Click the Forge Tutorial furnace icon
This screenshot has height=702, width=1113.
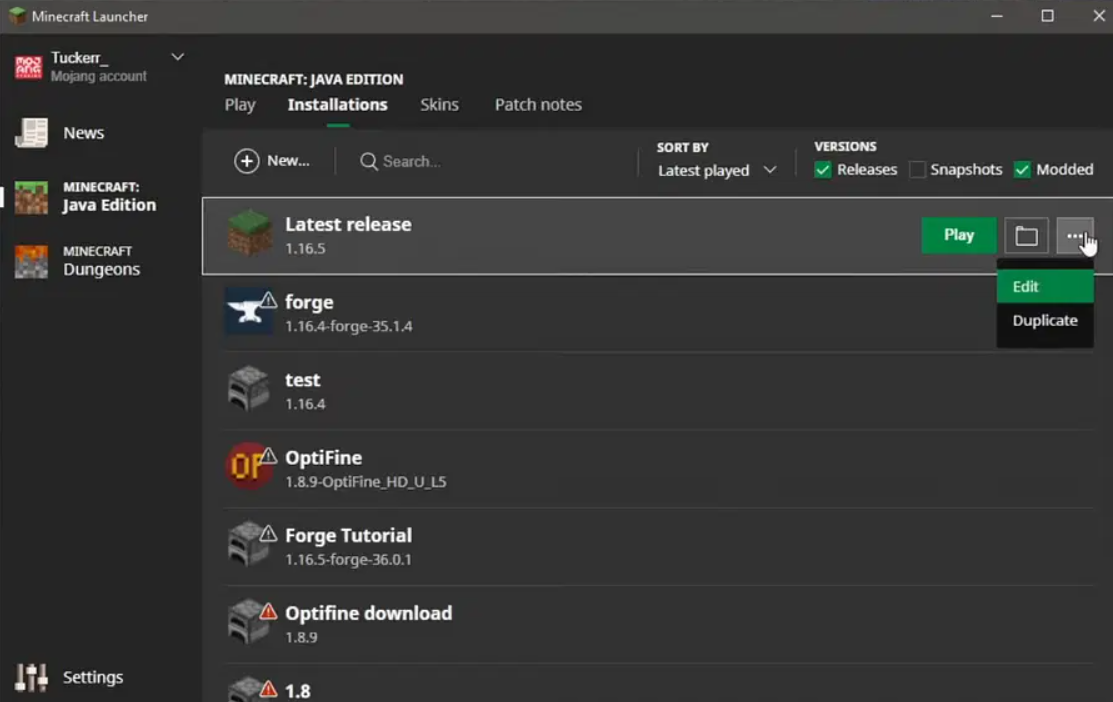248,544
